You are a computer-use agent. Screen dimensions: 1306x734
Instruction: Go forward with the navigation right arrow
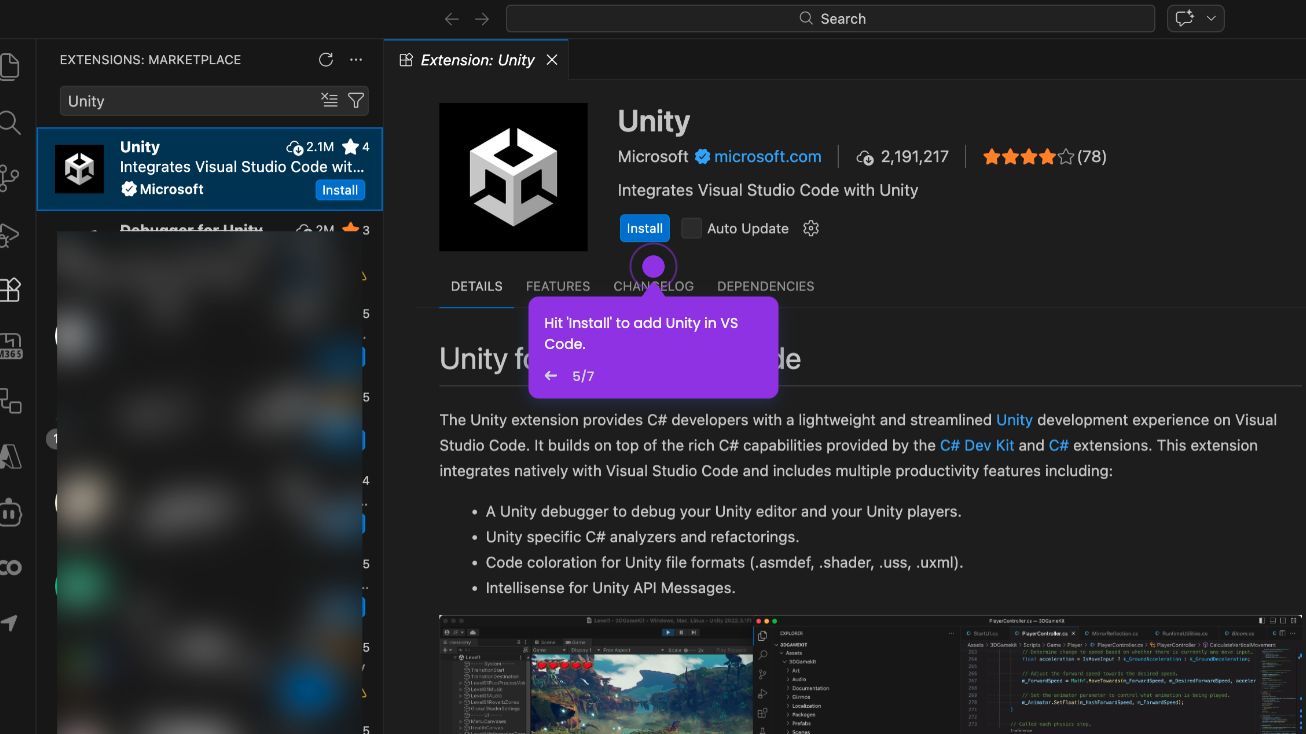pos(482,19)
